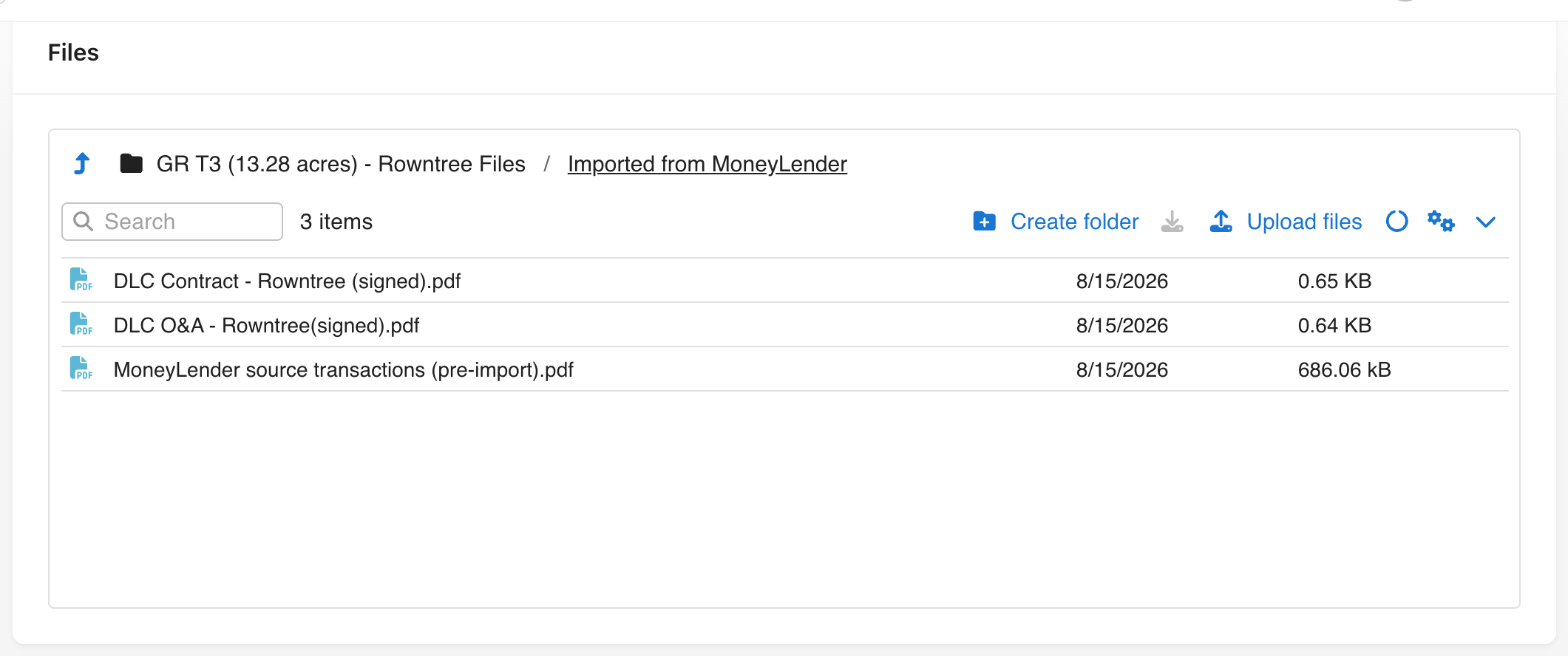Click PDF icon for DLC O&A file
The image size is (1568, 656).
point(81,324)
